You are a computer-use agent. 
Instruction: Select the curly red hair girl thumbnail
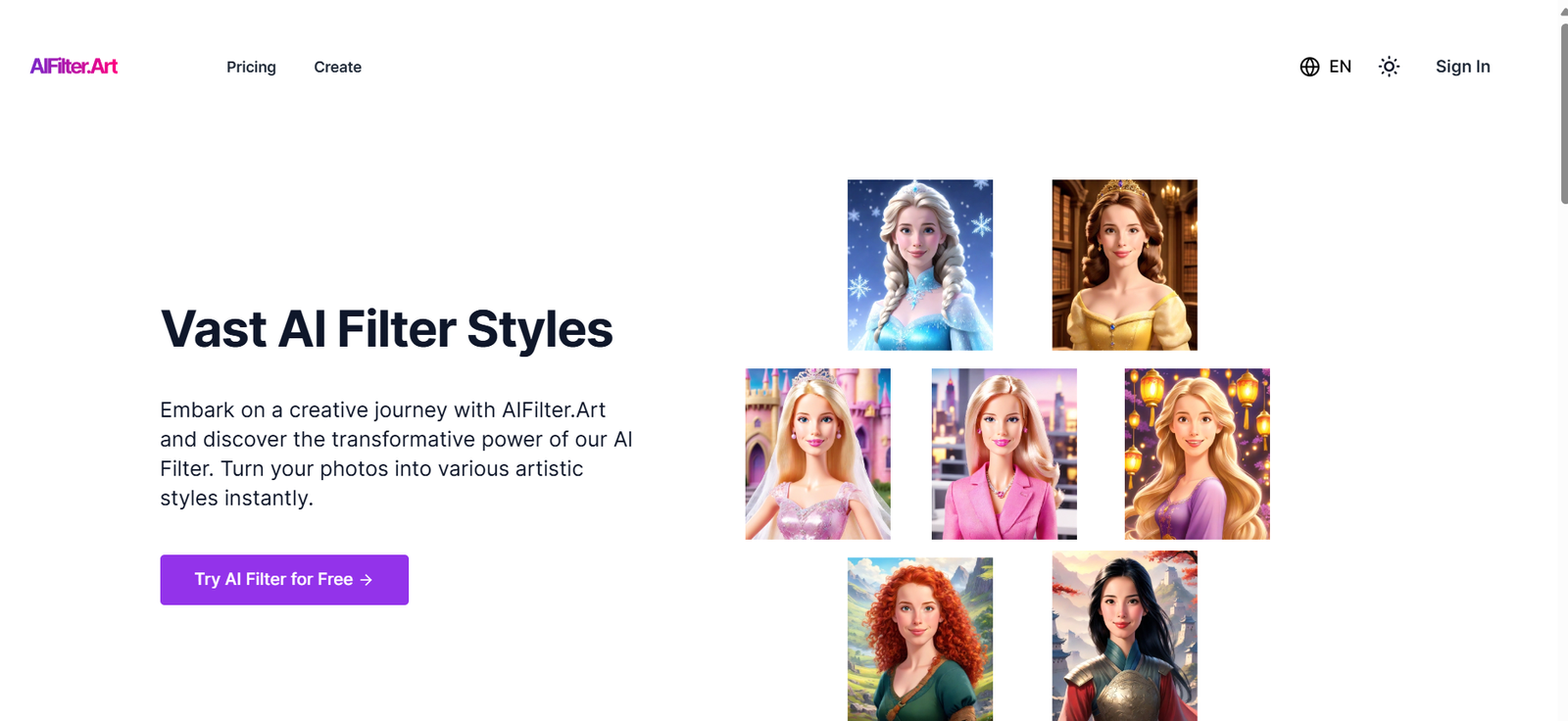coord(920,639)
